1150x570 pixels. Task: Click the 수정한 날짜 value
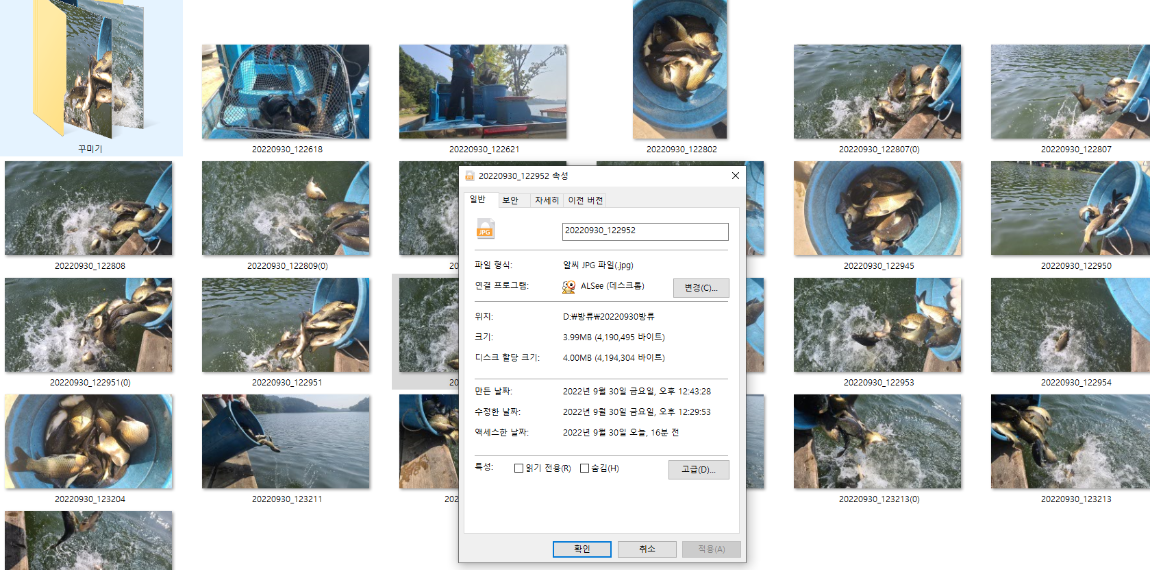[636, 412]
